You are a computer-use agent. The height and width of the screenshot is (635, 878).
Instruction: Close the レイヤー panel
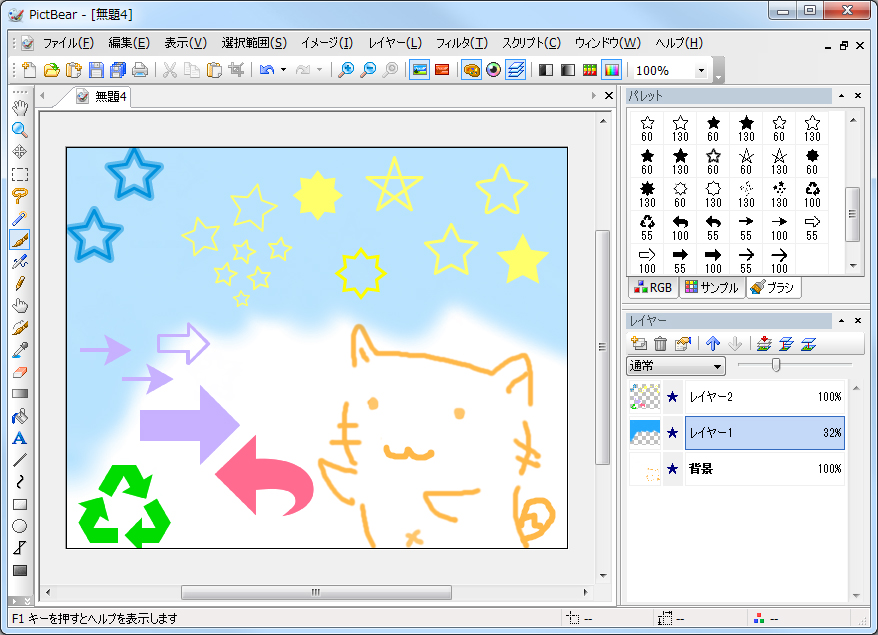pyautogui.click(x=858, y=321)
